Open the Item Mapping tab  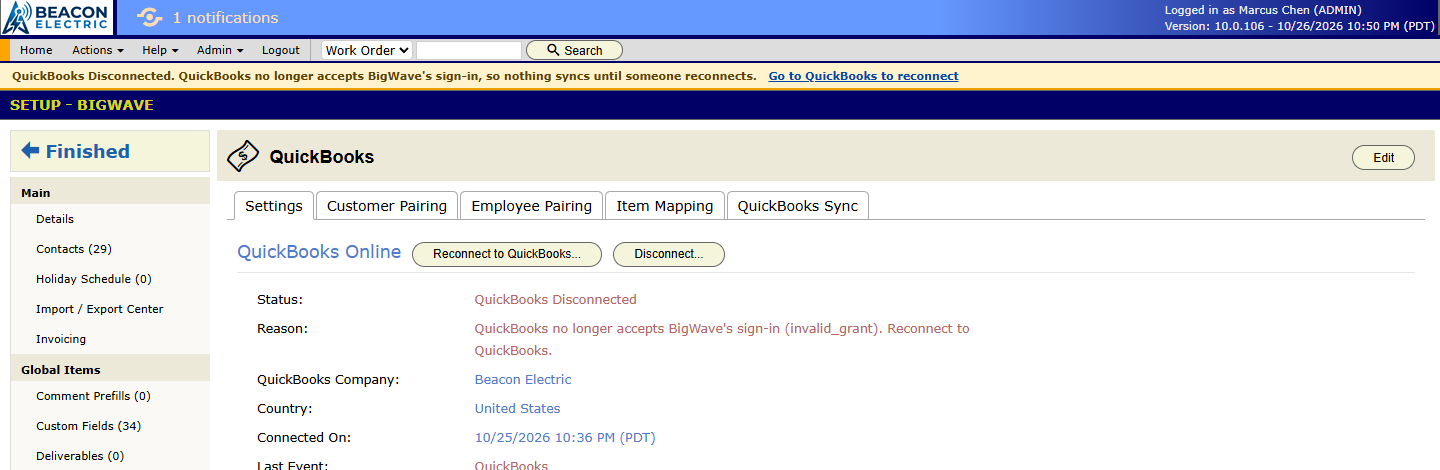tap(665, 206)
